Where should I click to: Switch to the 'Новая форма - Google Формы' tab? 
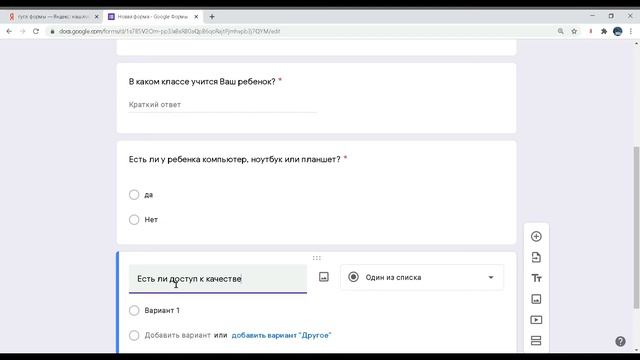153,17
